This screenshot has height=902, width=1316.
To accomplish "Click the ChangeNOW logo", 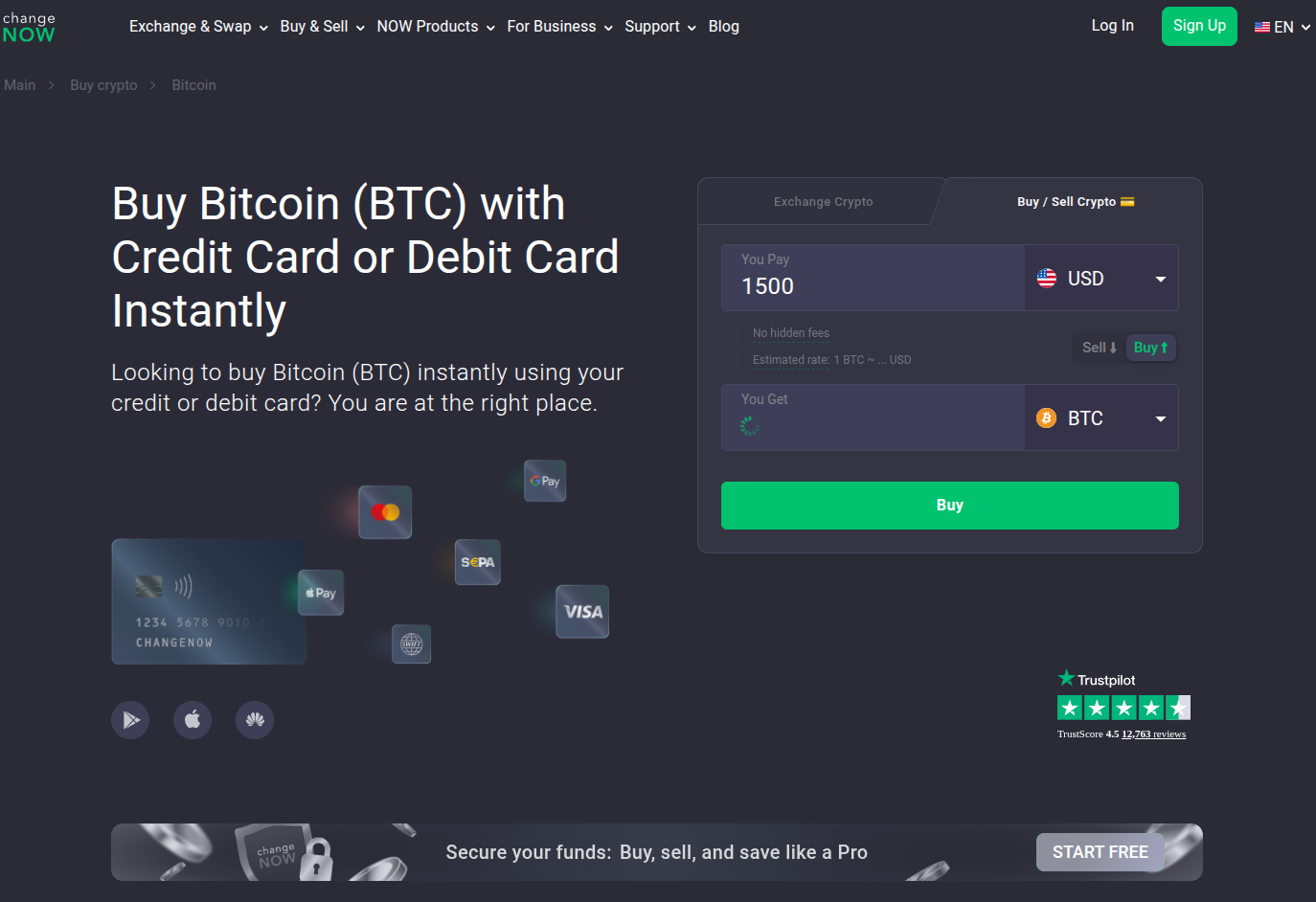I will click(x=29, y=27).
